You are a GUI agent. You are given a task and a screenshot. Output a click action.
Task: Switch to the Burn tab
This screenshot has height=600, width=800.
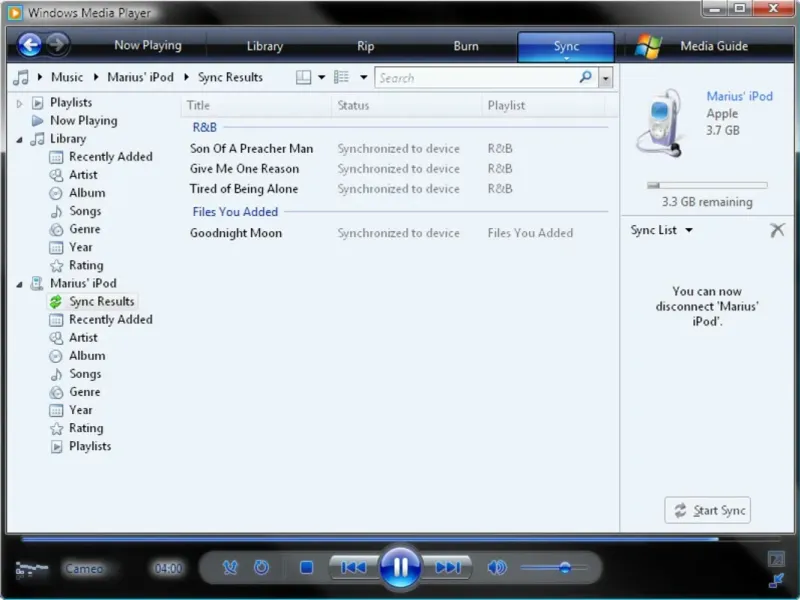click(466, 46)
